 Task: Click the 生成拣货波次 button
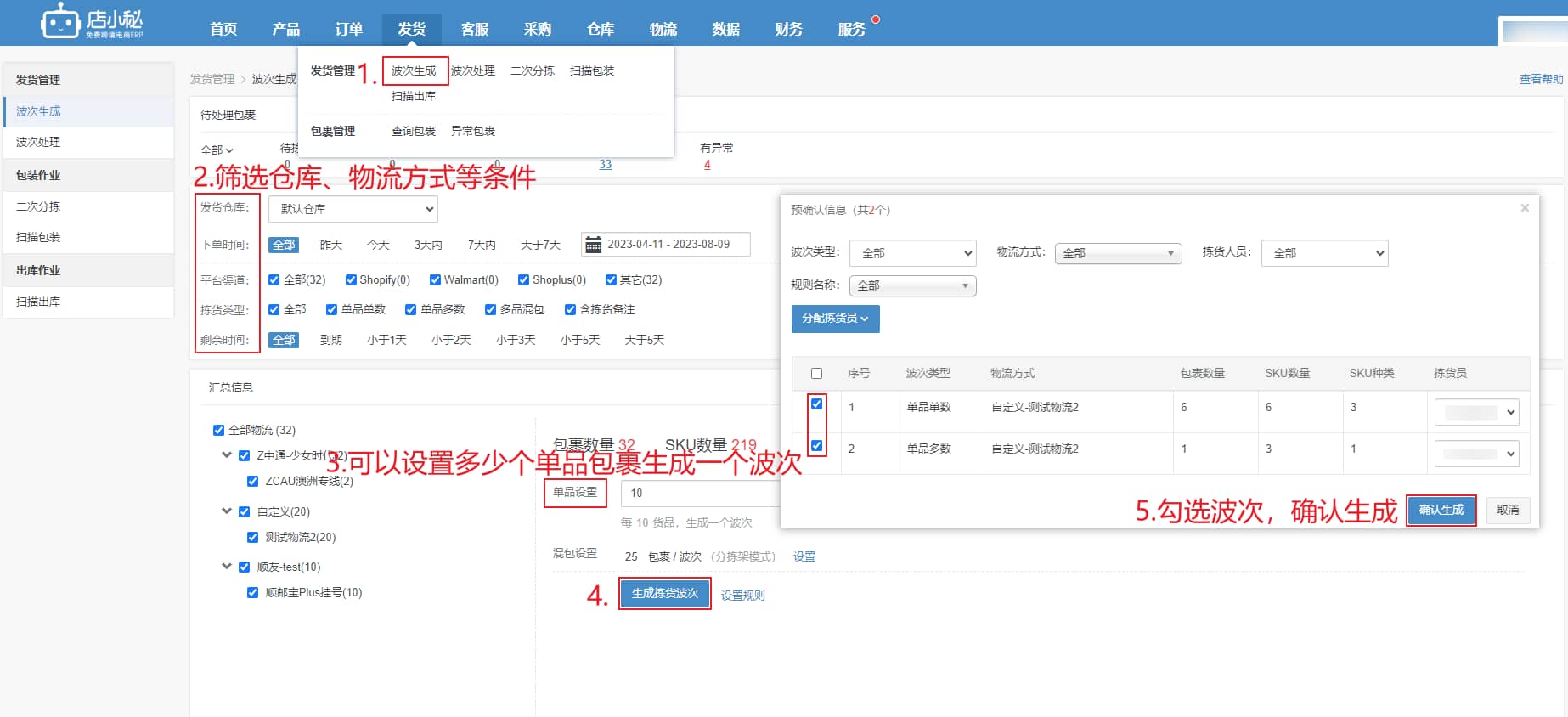pyautogui.click(x=665, y=594)
